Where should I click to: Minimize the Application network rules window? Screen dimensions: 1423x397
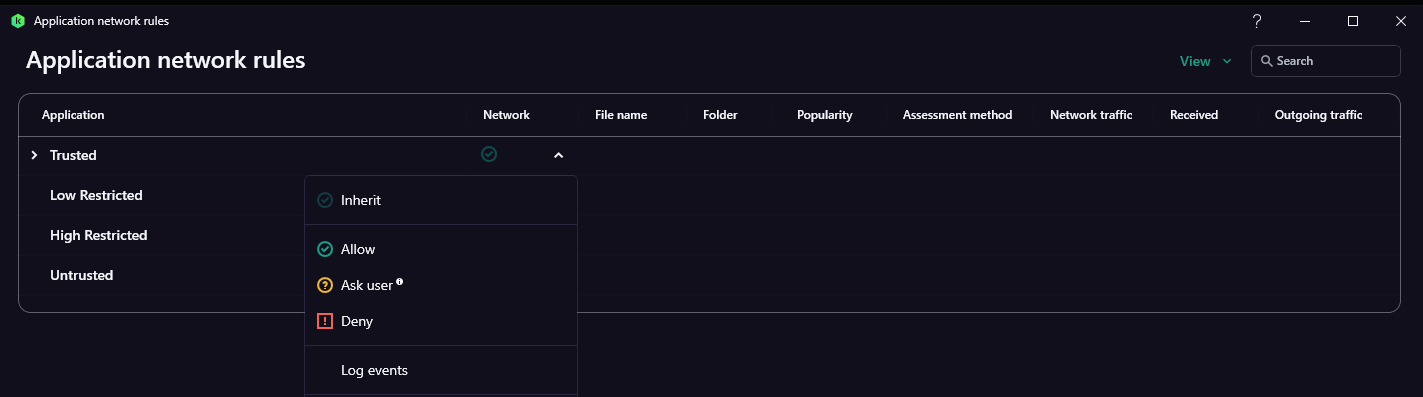(1305, 21)
